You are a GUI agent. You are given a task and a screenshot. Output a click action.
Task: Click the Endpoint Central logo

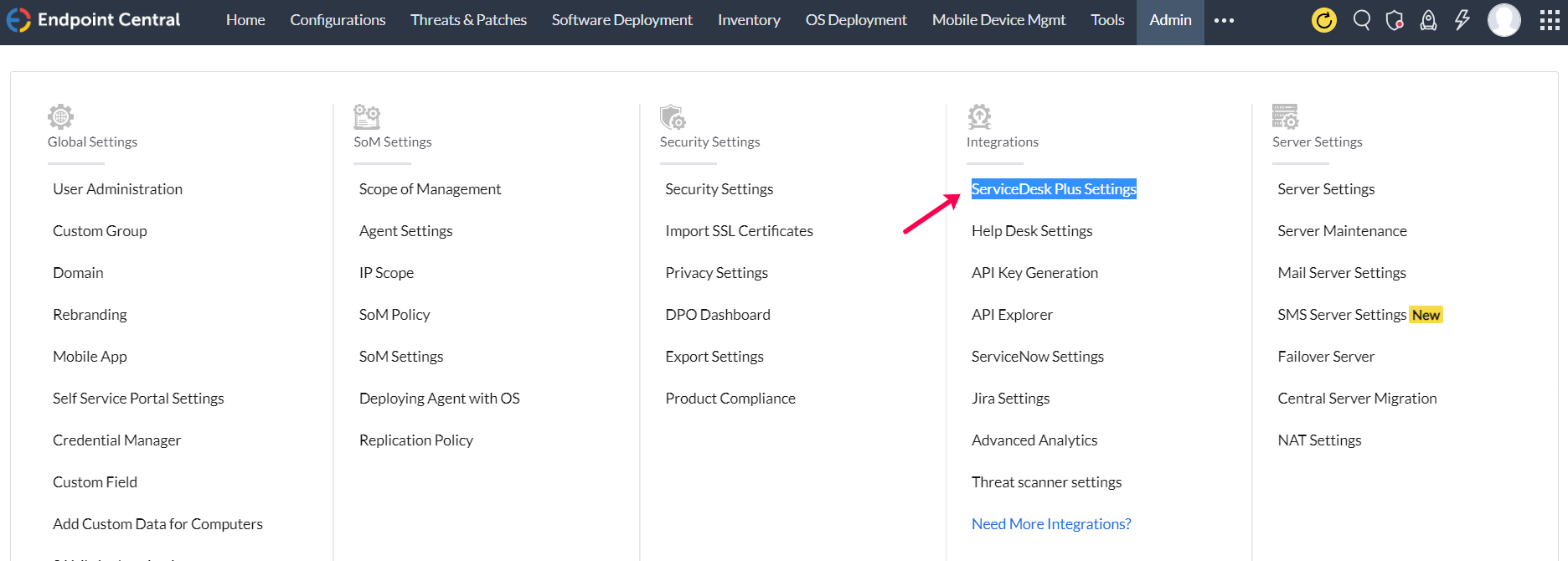click(x=94, y=20)
